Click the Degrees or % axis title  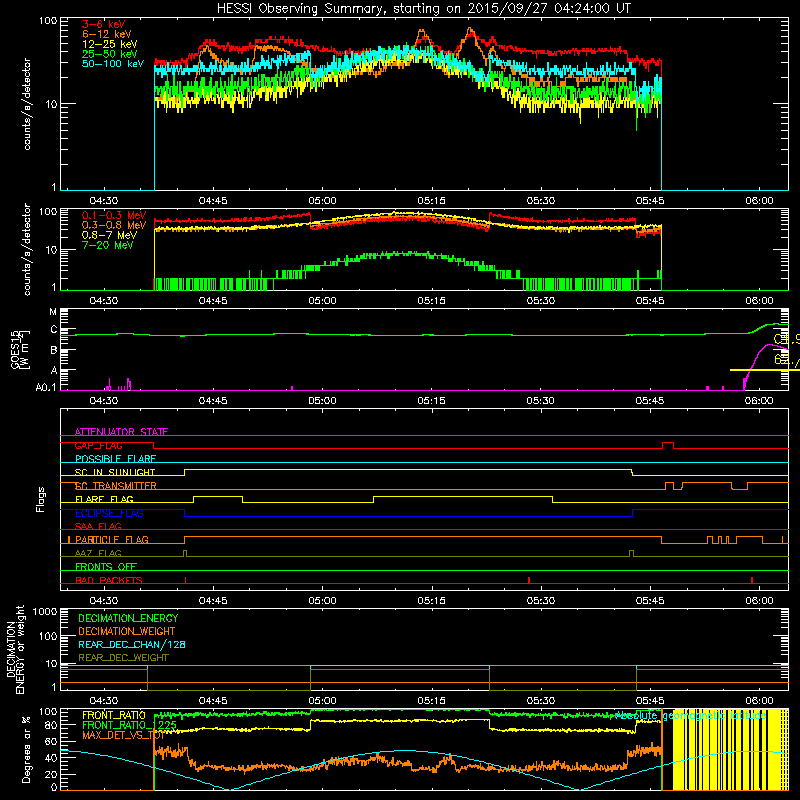(x=26, y=749)
